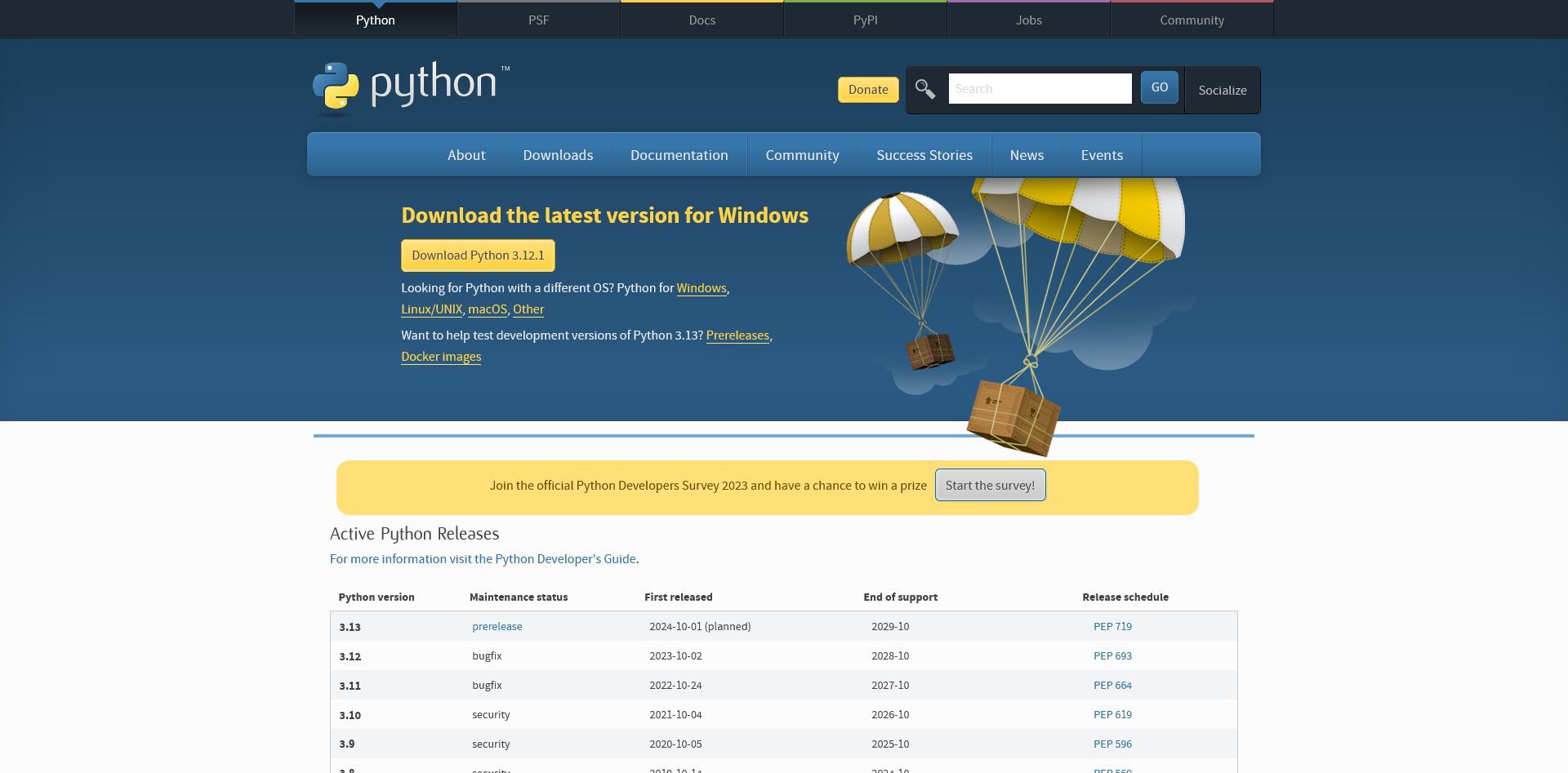Click the GO search button
The image size is (1568, 773).
(x=1160, y=87)
